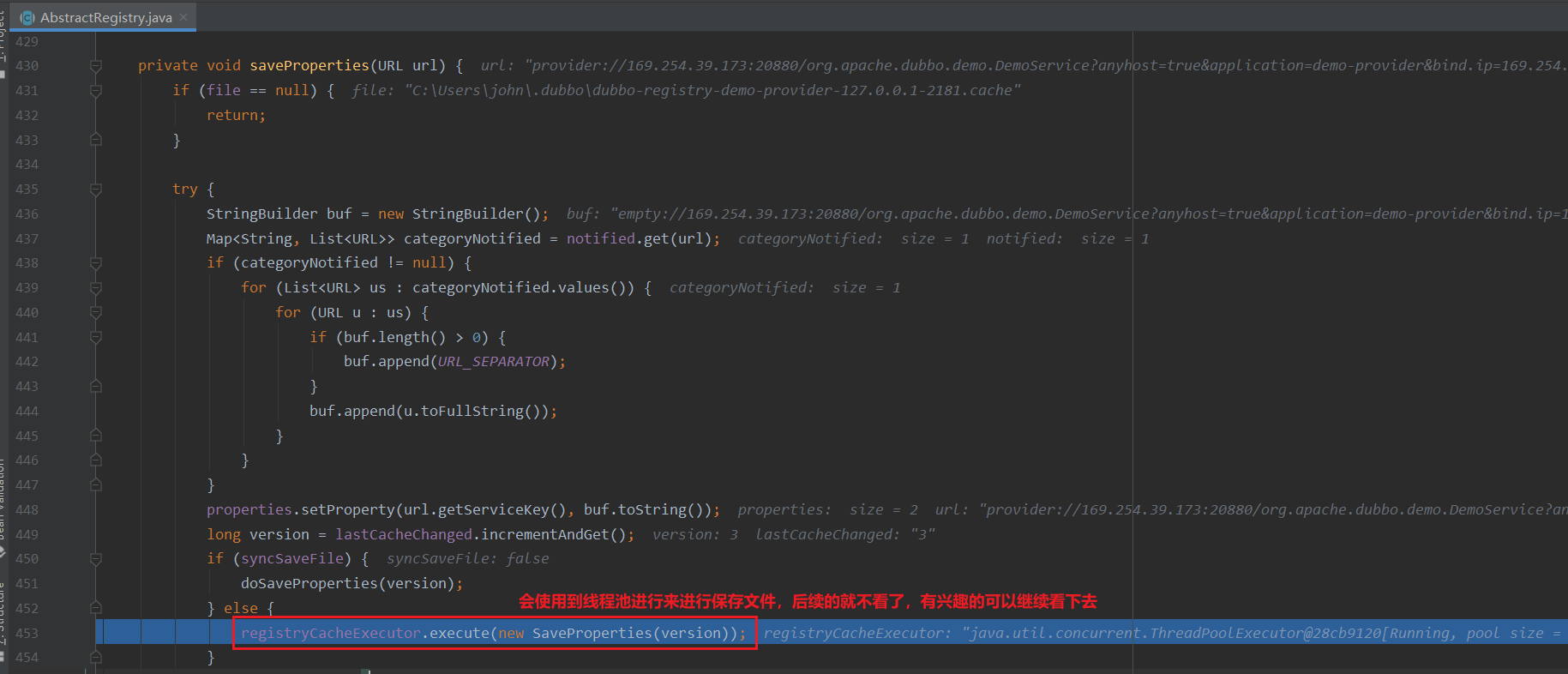Click the URL_SEPARATOR constant
Image resolution: width=1568 pixels, height=674 pixels.
[493, 362]
